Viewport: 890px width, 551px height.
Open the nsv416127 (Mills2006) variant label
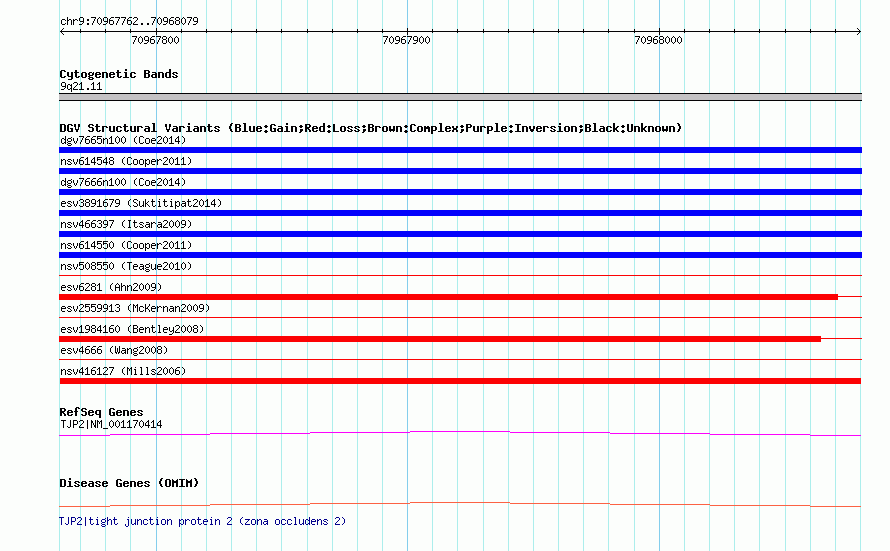tap(123, 371)
